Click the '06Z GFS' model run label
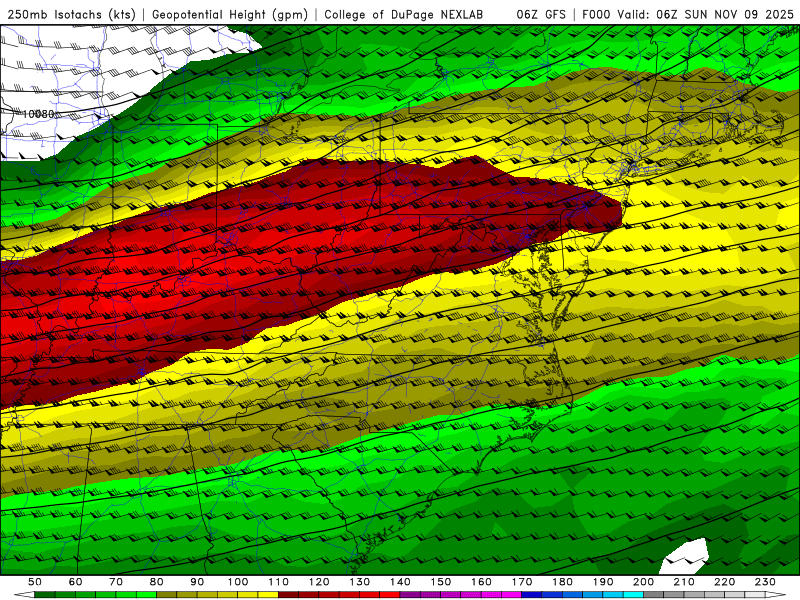 coord(541,15)
